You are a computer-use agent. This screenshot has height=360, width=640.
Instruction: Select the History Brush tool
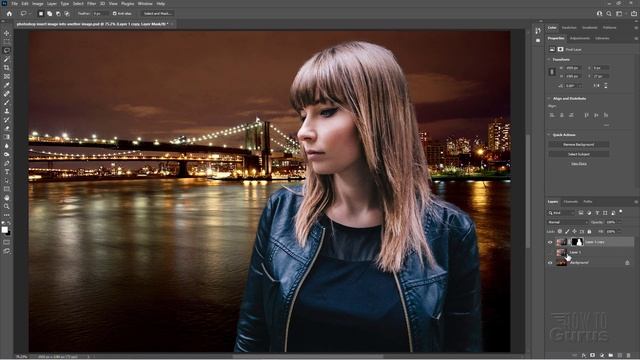coord(7,120)
